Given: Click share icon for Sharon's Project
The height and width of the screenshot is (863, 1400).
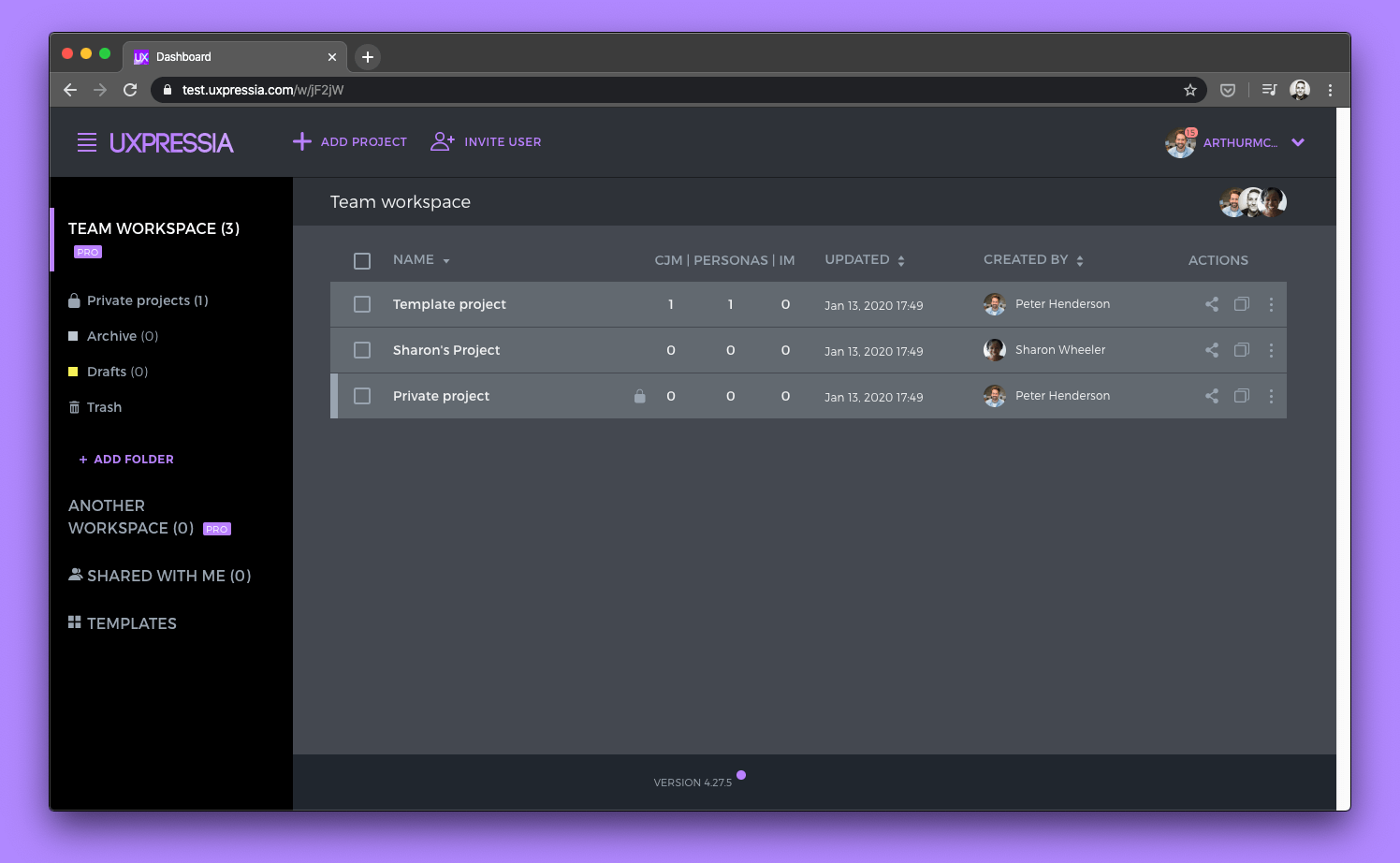Looking at the screenshot, I should (1212, 350).
